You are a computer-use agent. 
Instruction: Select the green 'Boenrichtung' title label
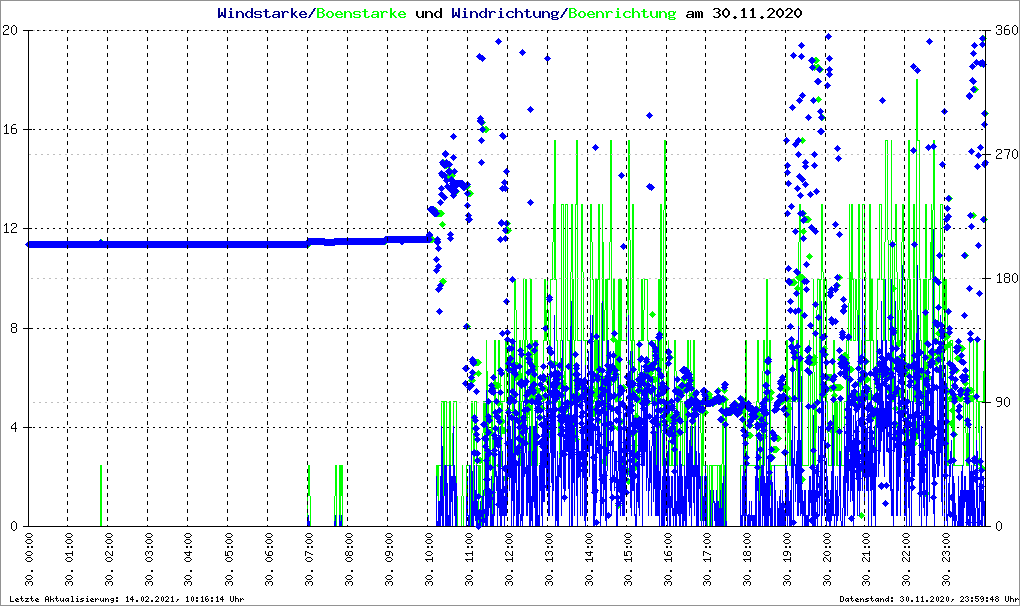[622, 13]
